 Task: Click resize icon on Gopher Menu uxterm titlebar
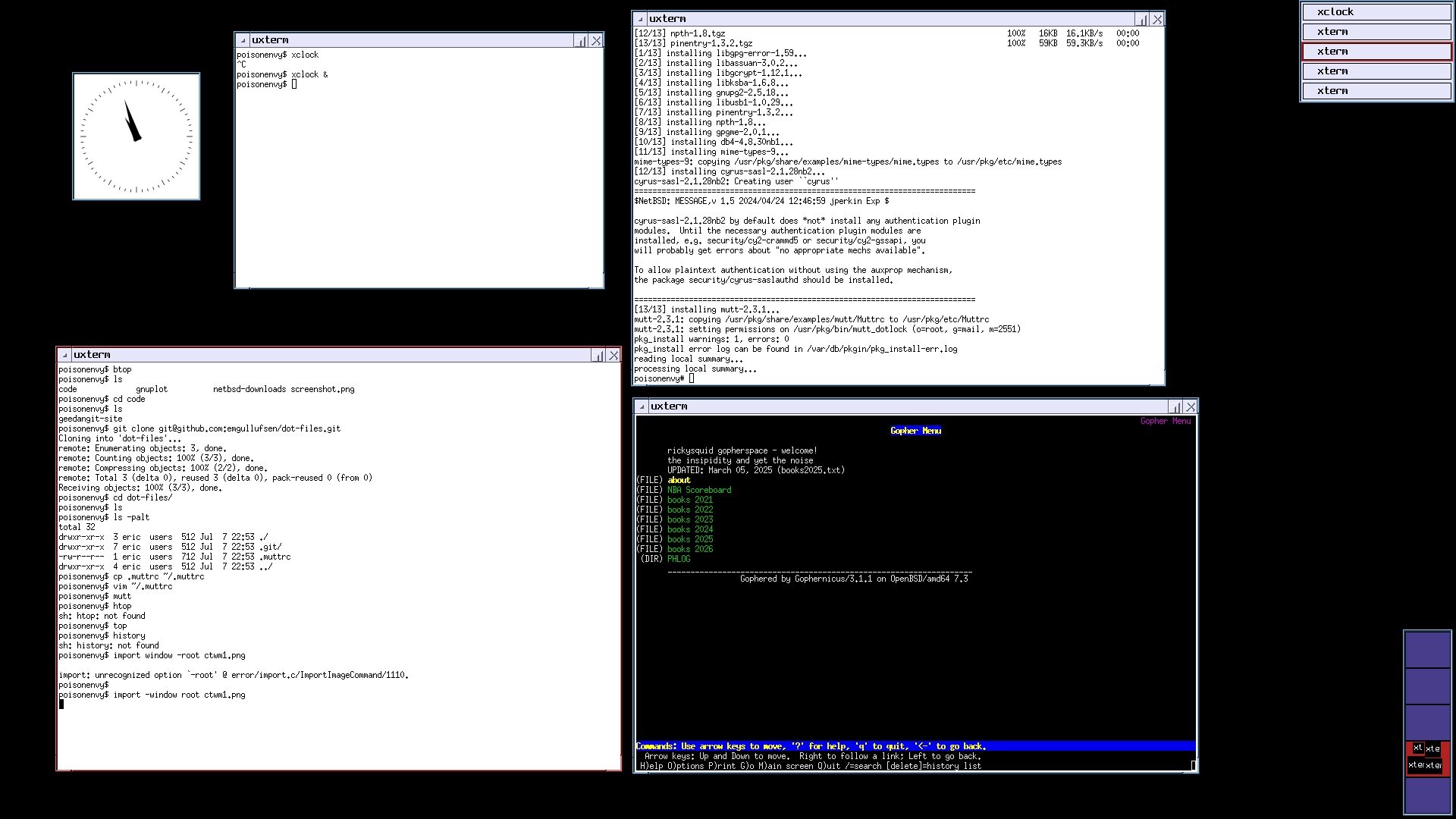point(1175,407)
